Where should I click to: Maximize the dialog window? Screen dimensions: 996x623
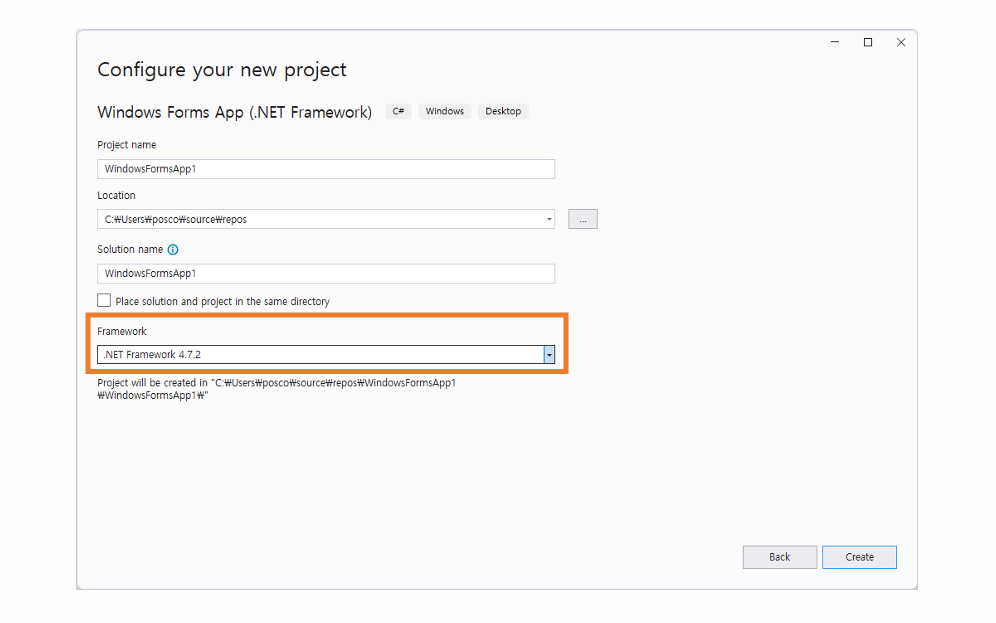pyautogui.click(x=868, y=43)
